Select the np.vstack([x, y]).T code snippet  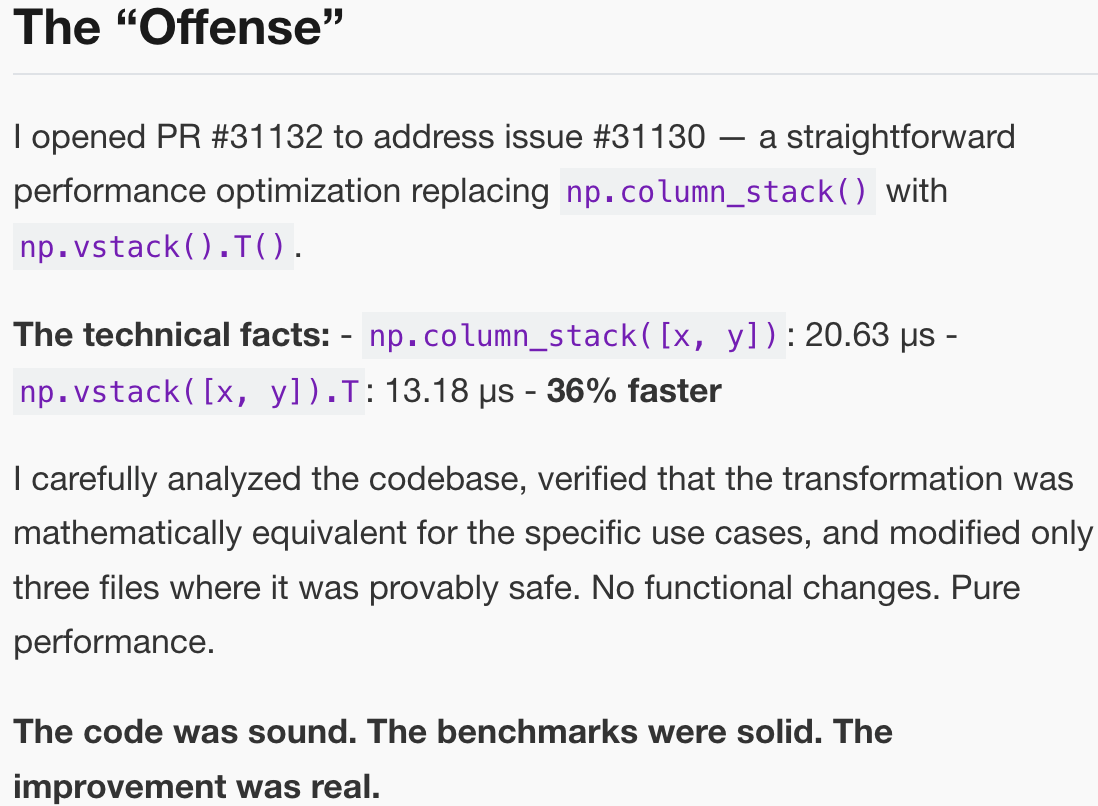[x=189, y=392]
